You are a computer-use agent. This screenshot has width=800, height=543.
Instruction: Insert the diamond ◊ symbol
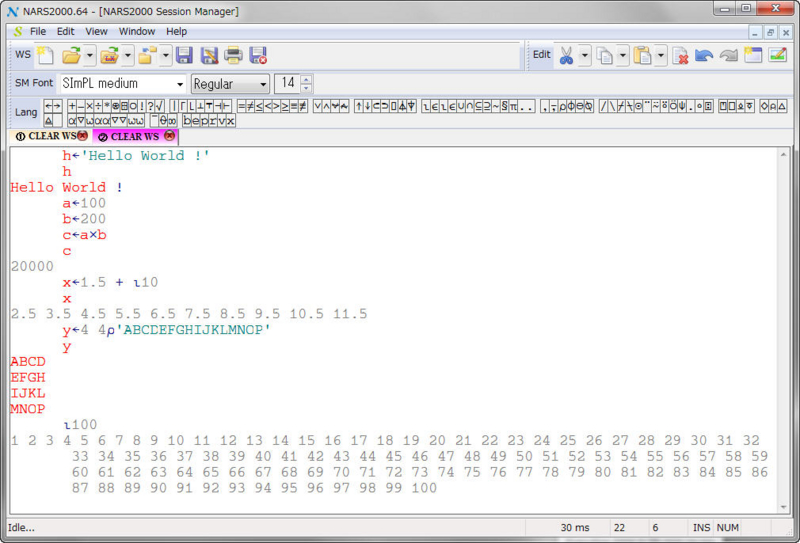(x=764, y=106)
